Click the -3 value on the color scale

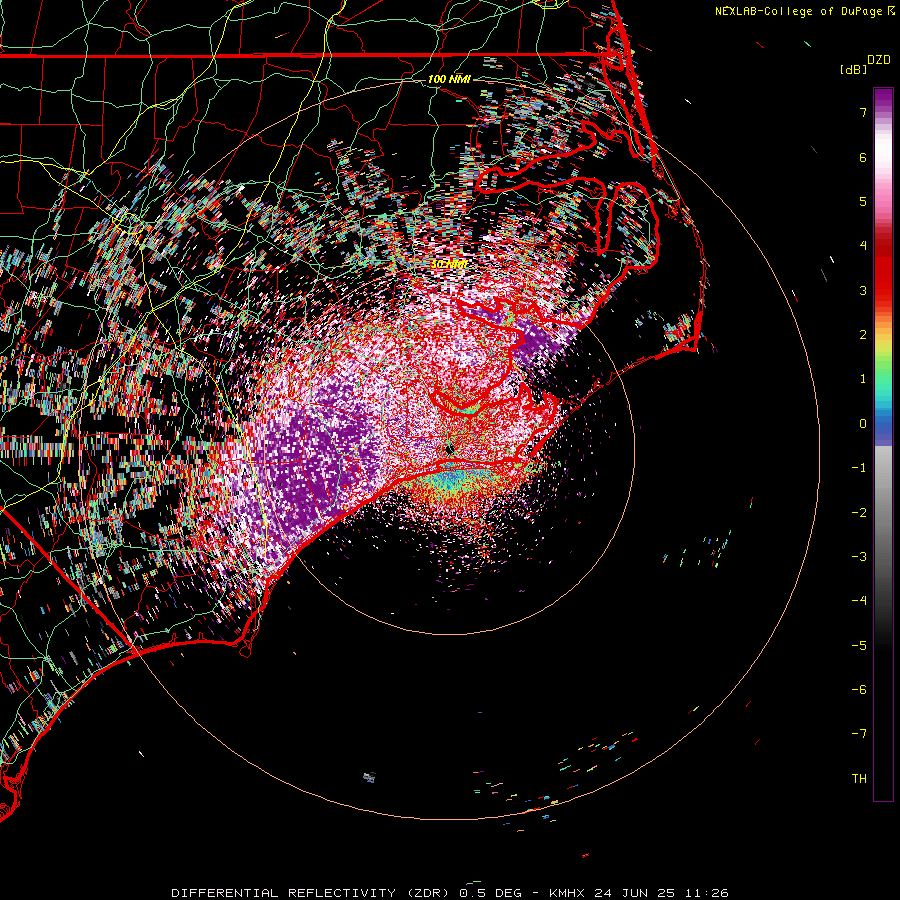point(859,557)
